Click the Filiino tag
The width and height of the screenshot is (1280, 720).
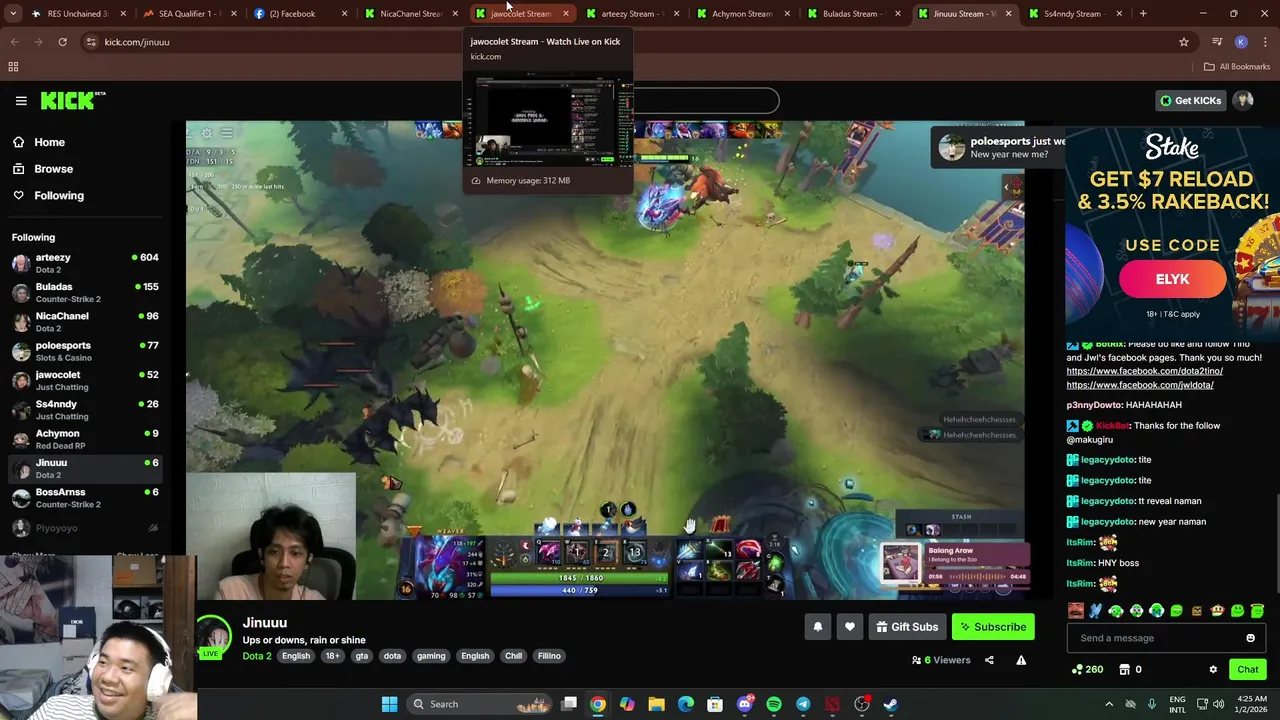pos(549,656)
